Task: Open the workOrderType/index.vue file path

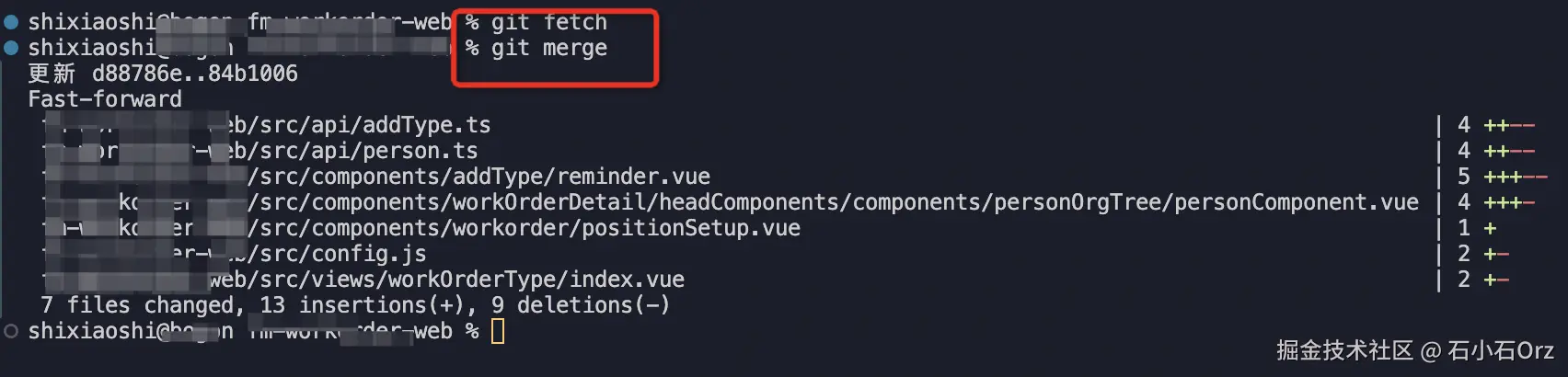Action: click(447, 280)
